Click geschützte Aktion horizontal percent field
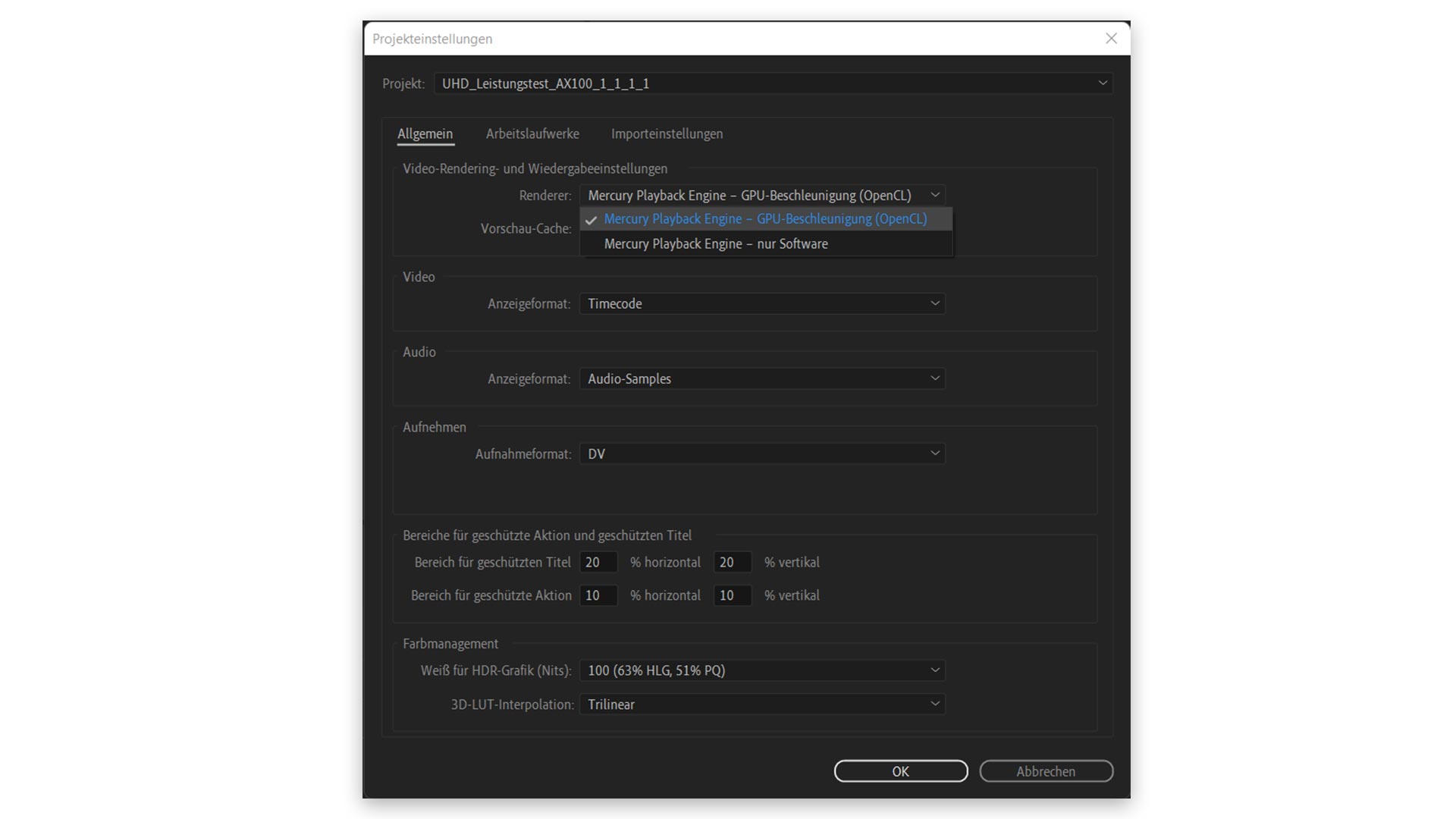 click(598, 596)
